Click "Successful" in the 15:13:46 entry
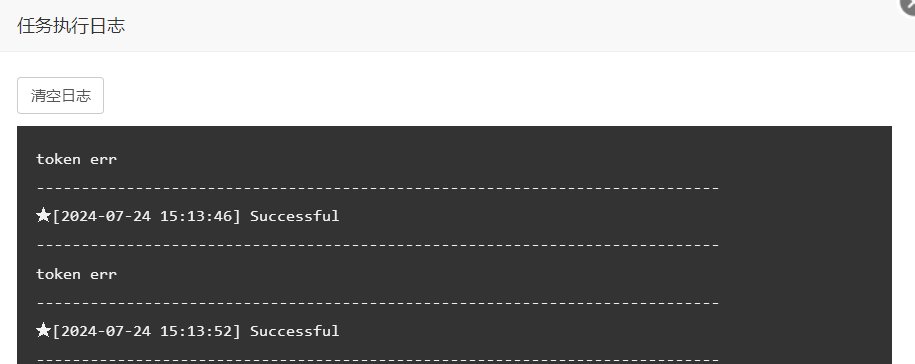Image resolution: width=915 pixels, height=364 pixels. coord(295,216)
